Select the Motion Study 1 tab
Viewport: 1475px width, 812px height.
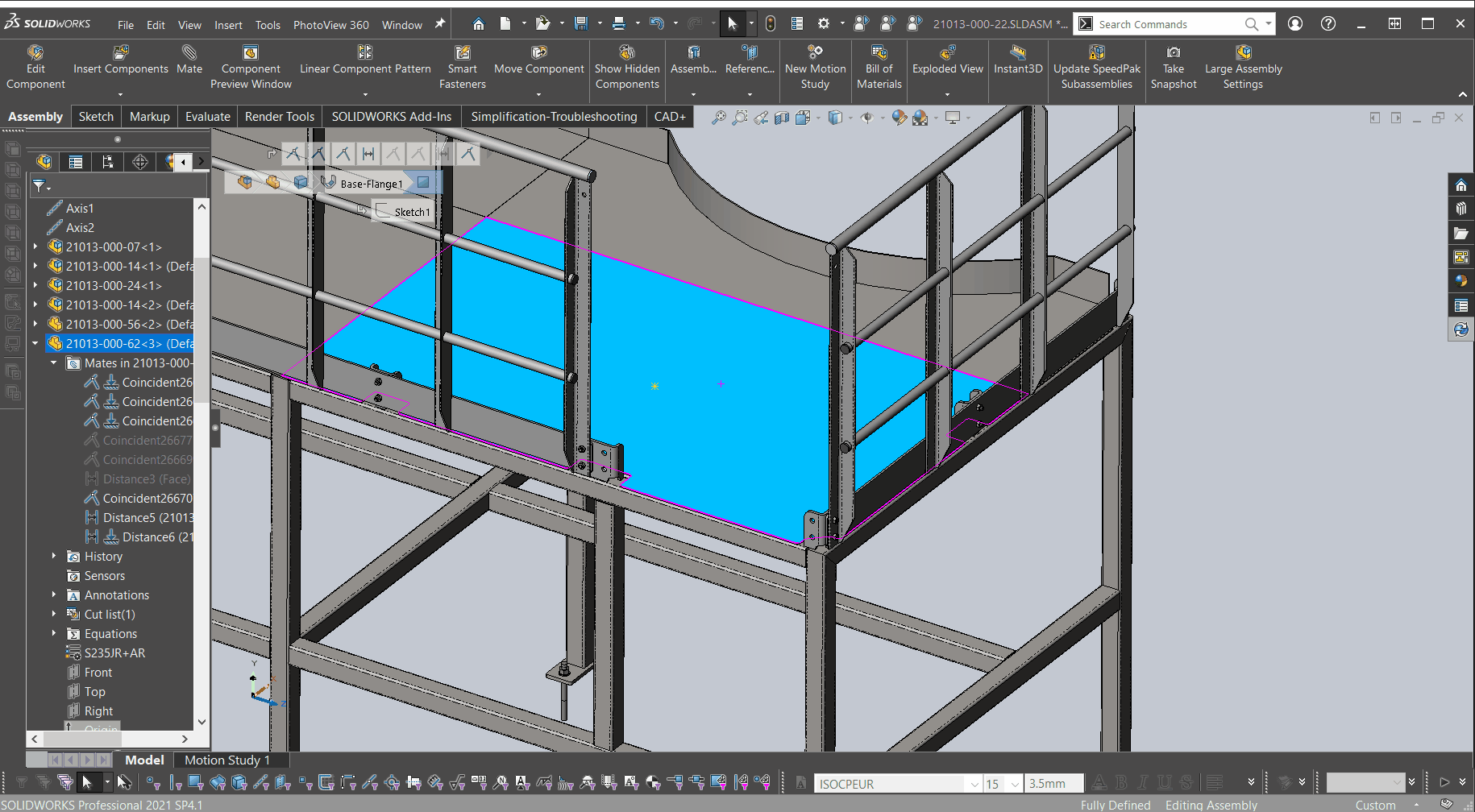pyautogui.click(x=228, y=760)
